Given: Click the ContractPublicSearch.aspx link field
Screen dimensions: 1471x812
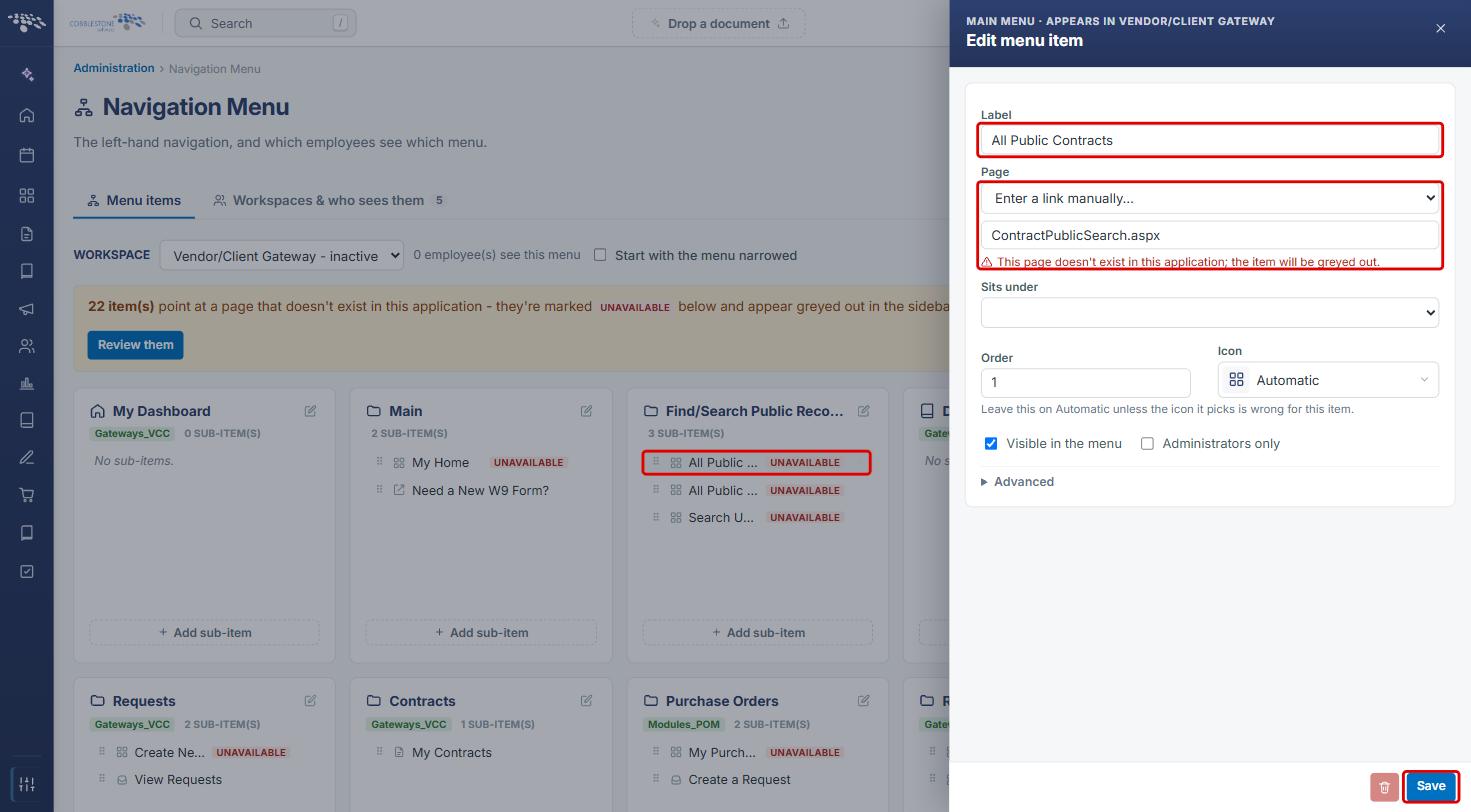Looking at the screenshot, I should [1210, 235].
